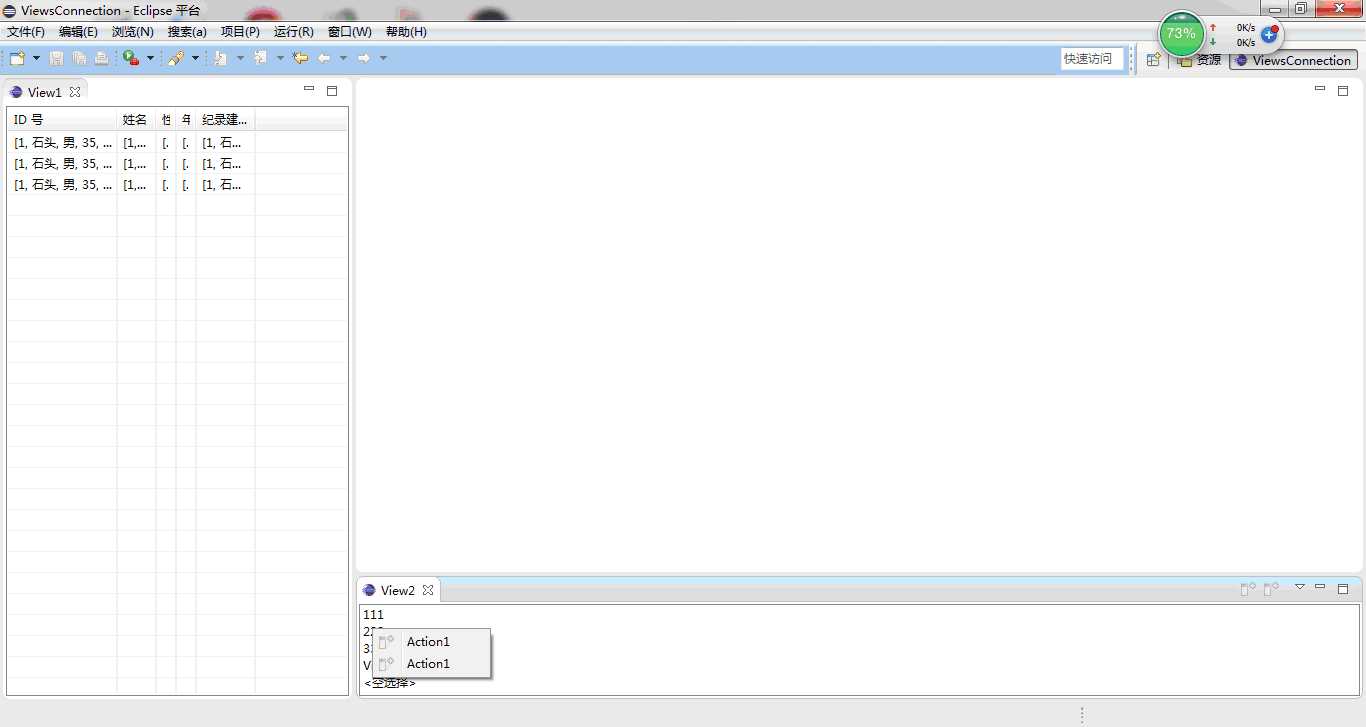Open the 文件(F) menu

tap(26, 32)
